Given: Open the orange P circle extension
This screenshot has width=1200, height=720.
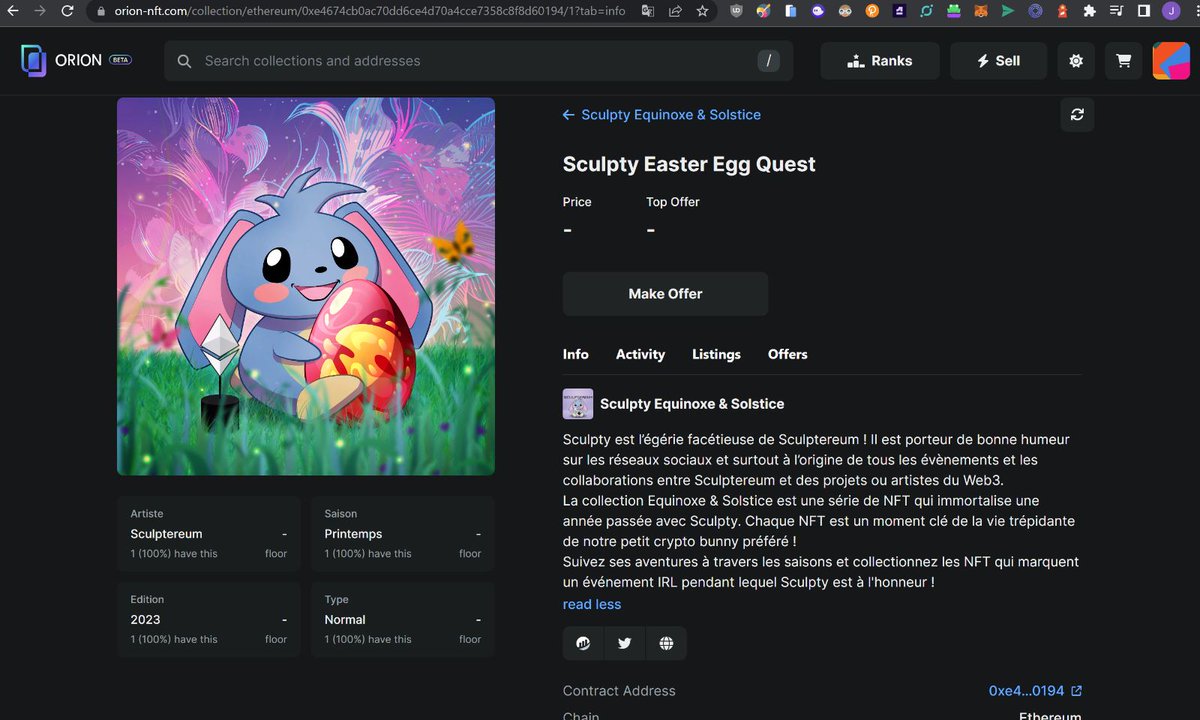Looking at the screenshot, I should click(x=872, y=11).
